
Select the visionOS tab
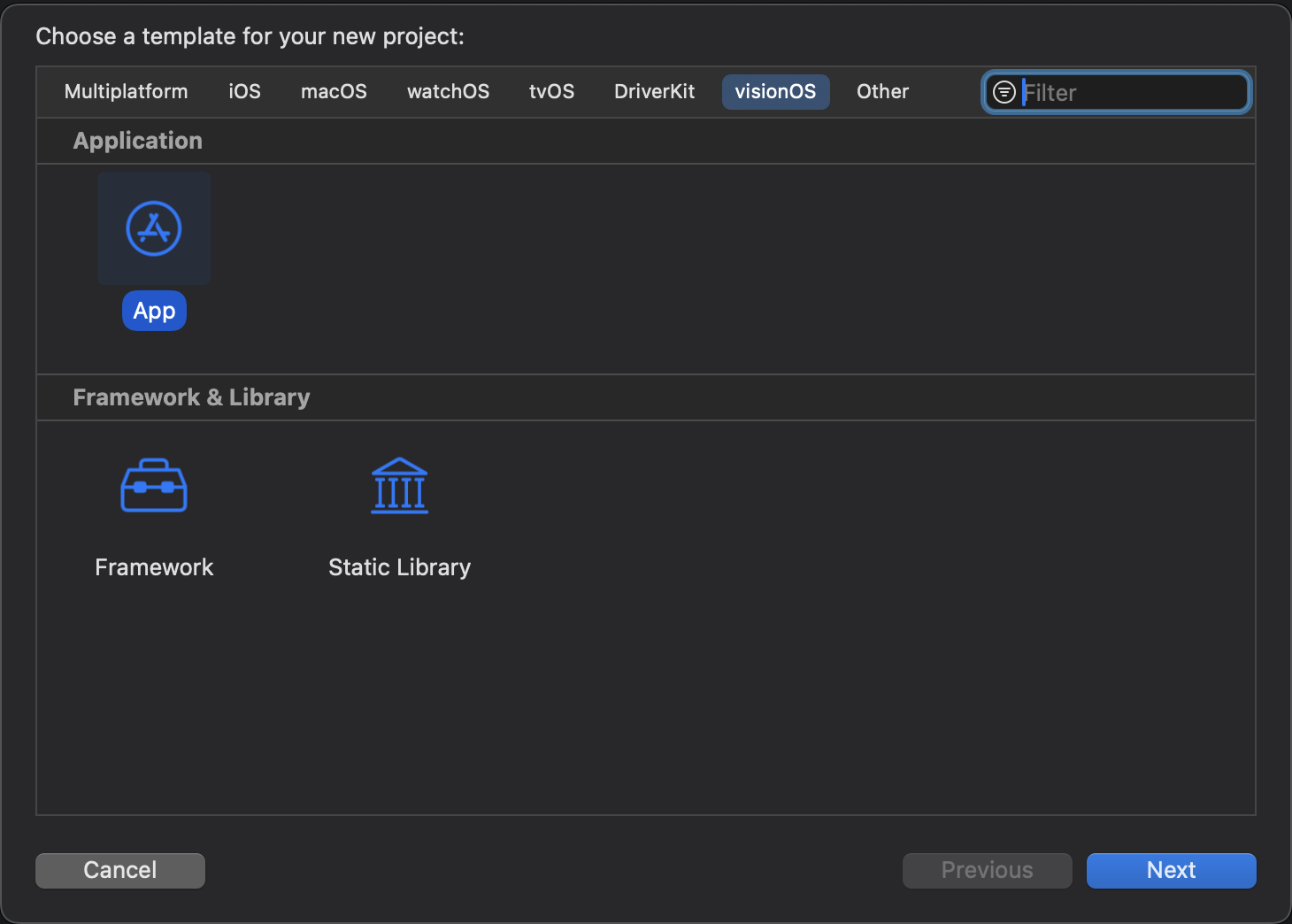coord(776,92)
